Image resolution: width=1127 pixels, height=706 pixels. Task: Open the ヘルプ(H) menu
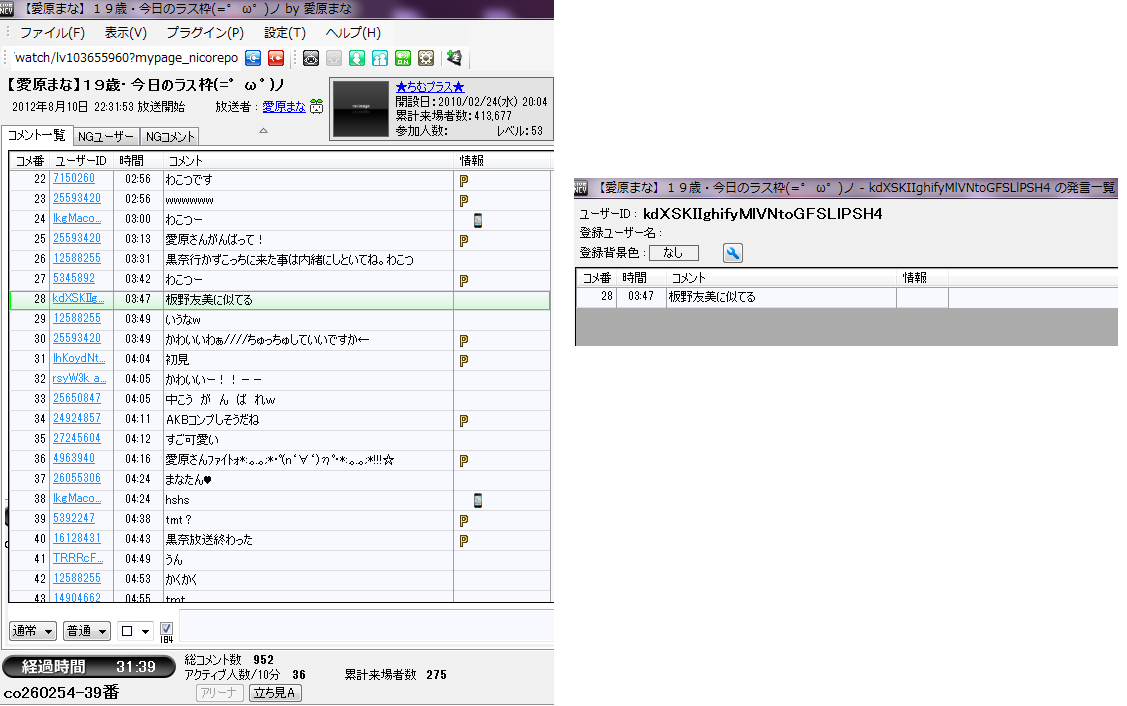[x=353, y=33]
